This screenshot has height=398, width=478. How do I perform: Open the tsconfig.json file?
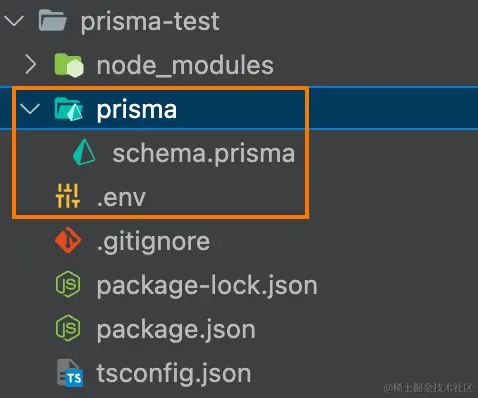[x=174, y=373]
